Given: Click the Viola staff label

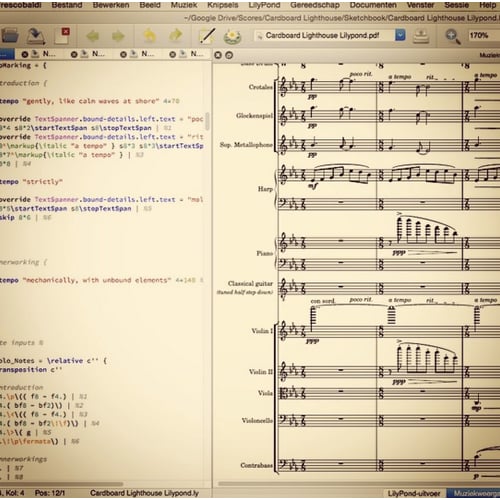Looking at the screenshot, I should pyautogui.click(x=265, y=393).
